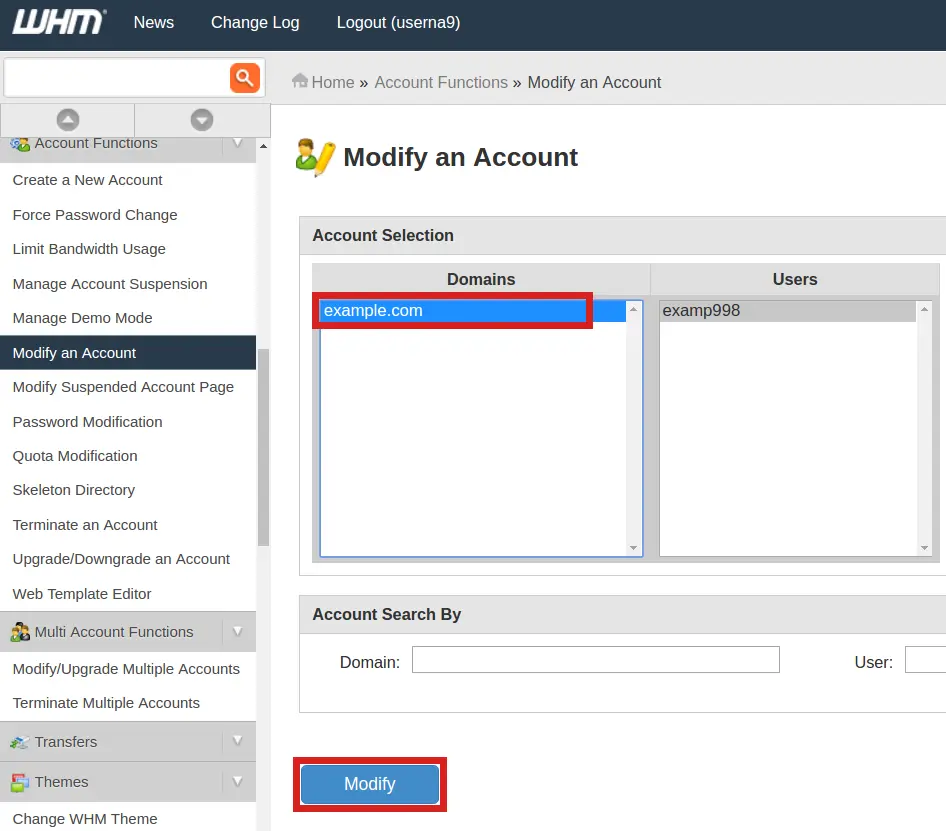The width and height of the screenshot is (946, 831).
Task: Log out of userna9
Action: click(x=398, y=22)
